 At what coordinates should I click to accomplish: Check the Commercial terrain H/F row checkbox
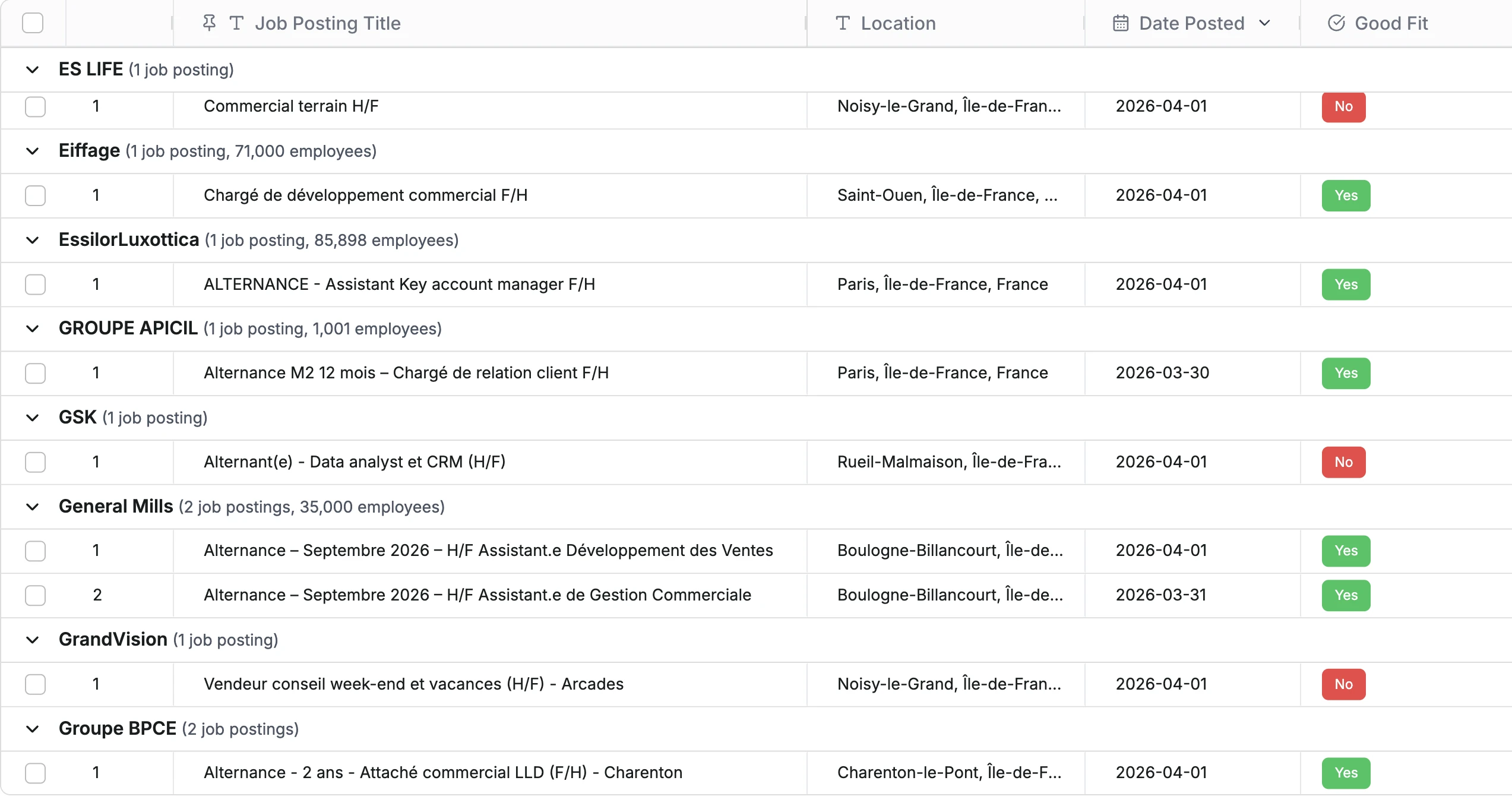pos(35,106)
